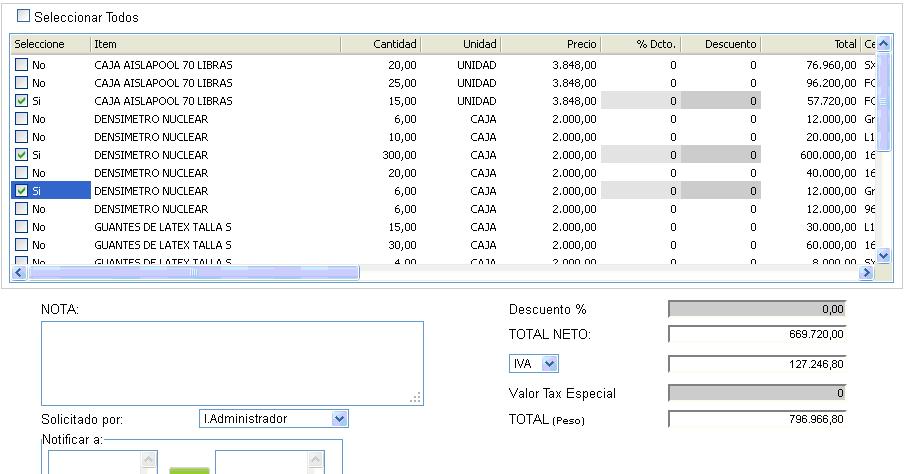Image resolution: width=908 pixels, height=474 pixels.
Task: Sort by the Descuento column header
Action: [x=721, y=44]
